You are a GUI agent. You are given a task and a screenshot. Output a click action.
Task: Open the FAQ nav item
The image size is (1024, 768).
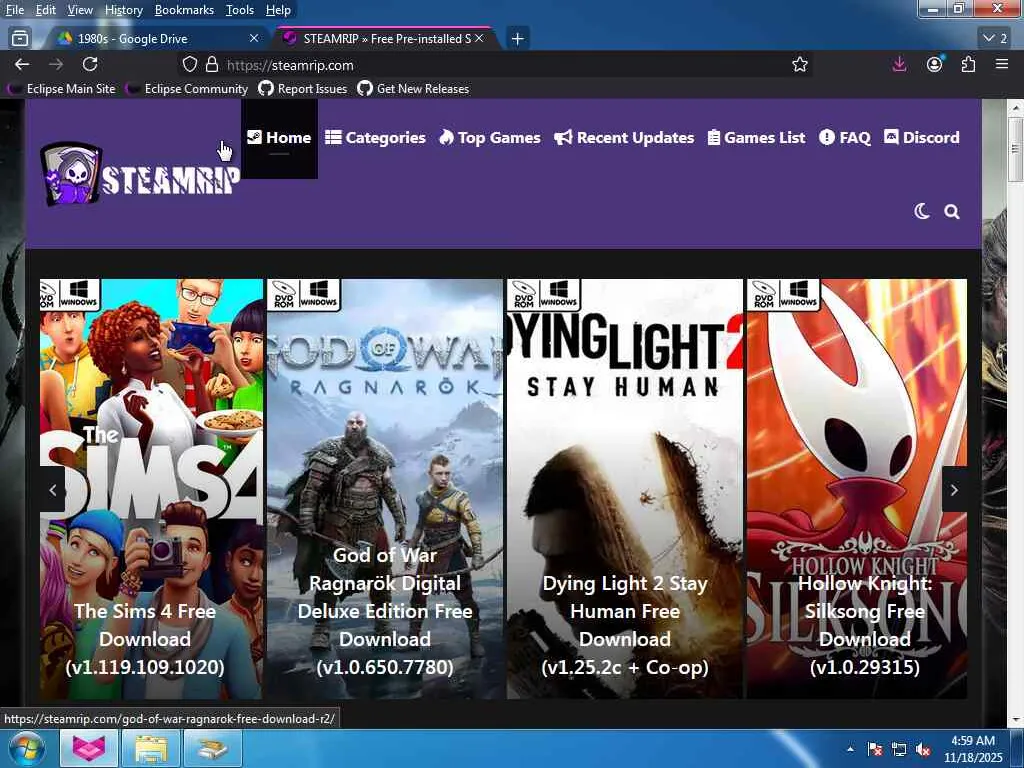click(844, 138)
